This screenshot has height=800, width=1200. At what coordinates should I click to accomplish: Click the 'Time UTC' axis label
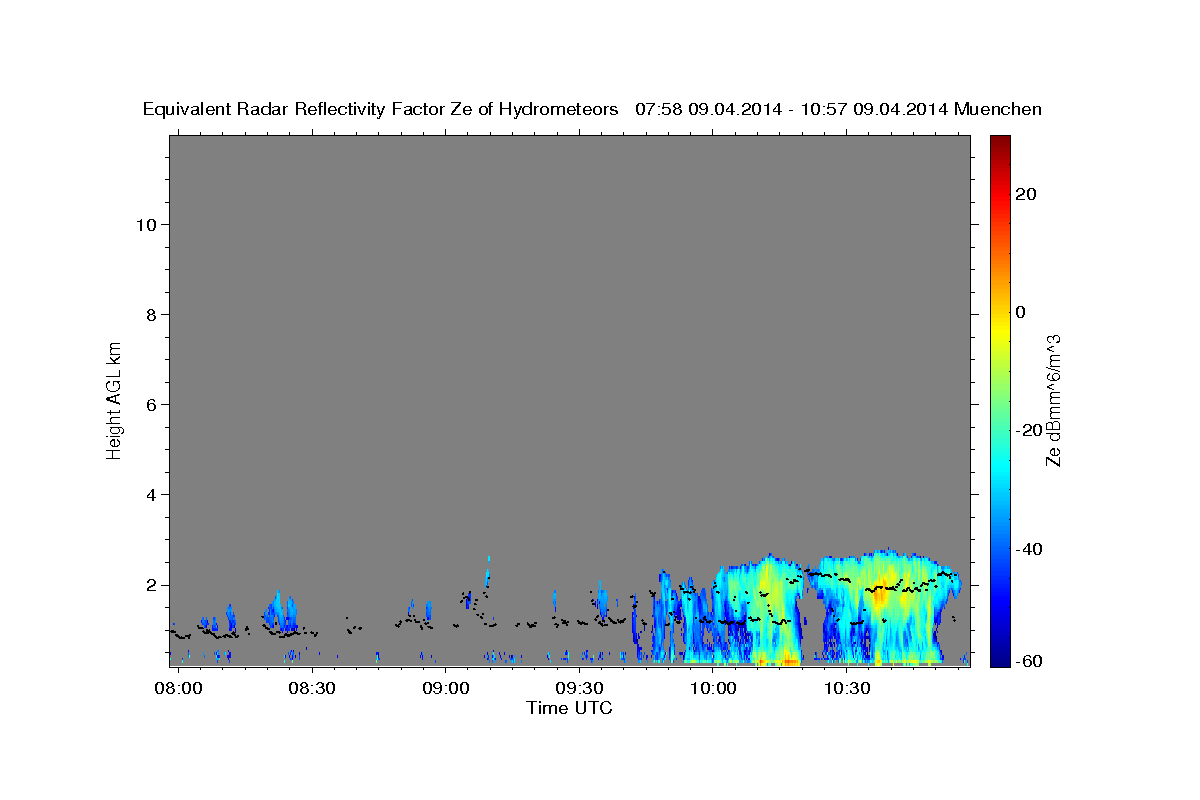point(569,708)
